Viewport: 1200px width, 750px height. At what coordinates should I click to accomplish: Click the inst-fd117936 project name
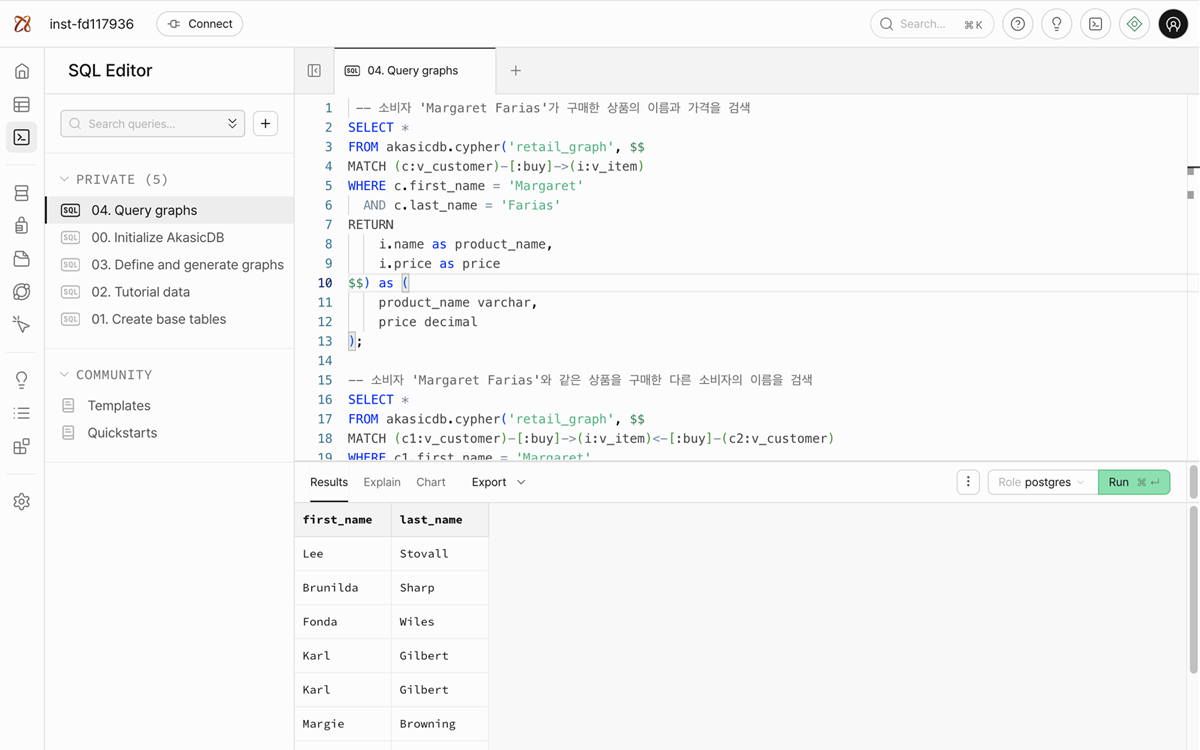(92, 24)
